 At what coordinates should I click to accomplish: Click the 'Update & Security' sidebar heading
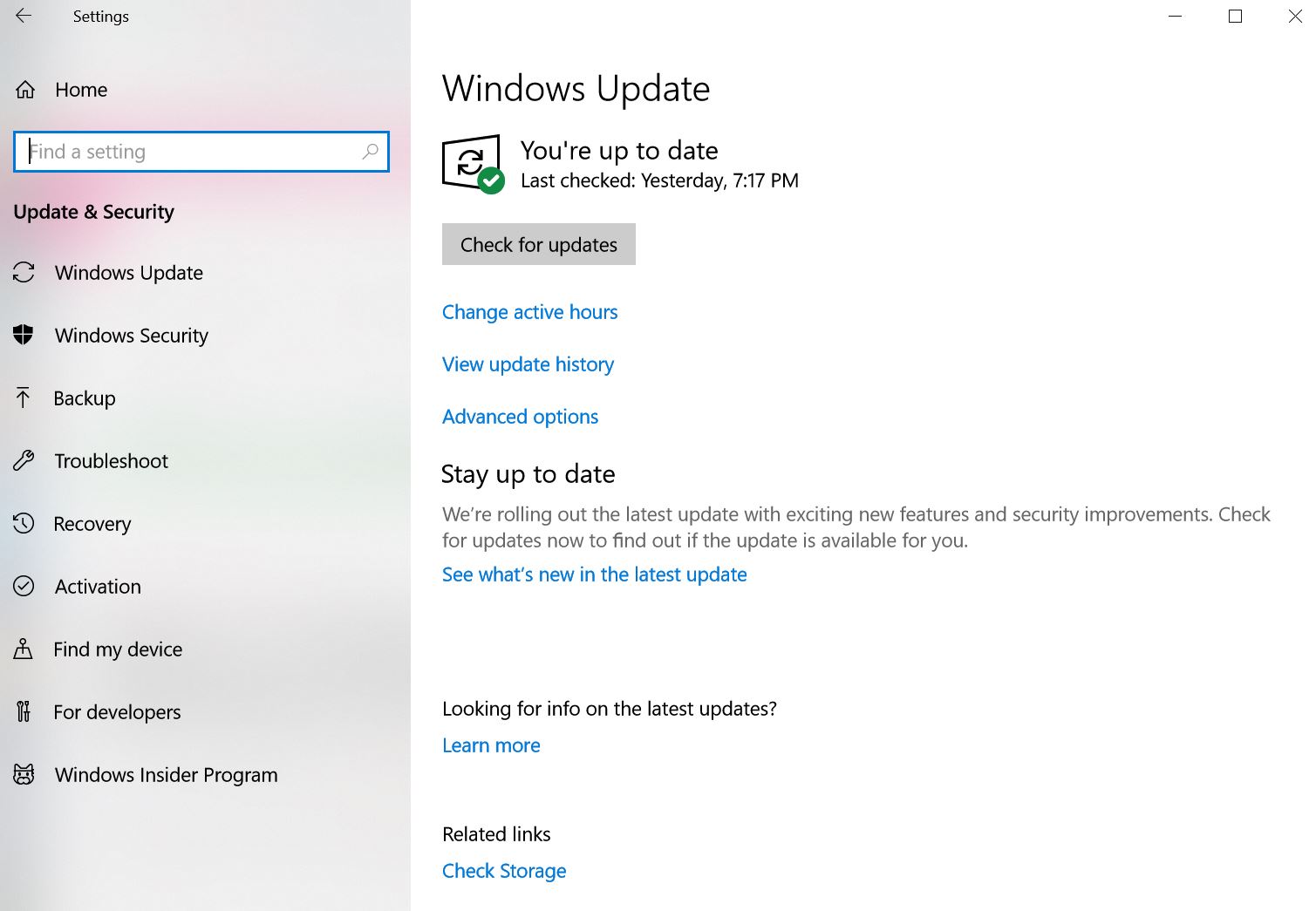[93, 212]
